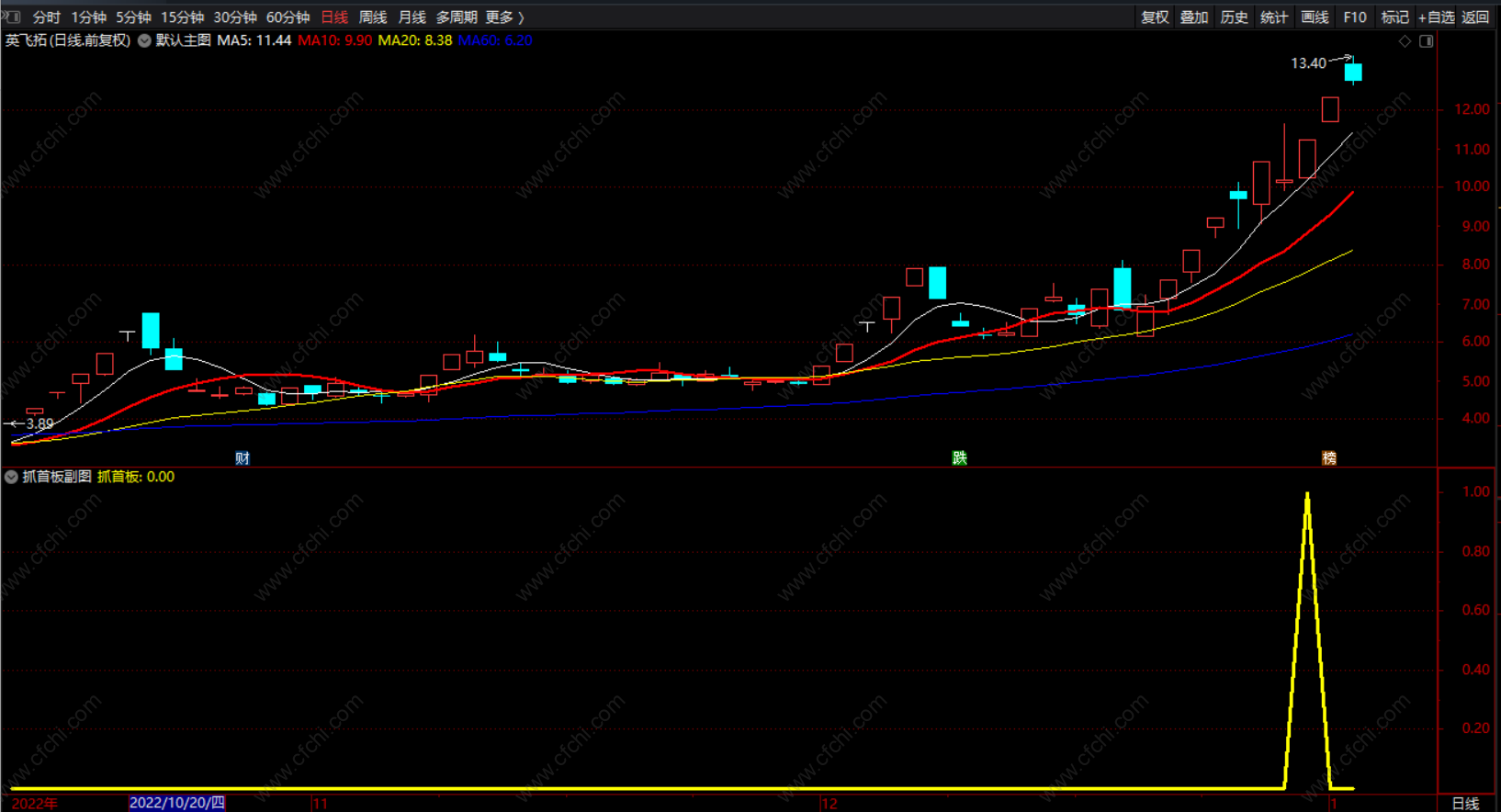The height and width of the screenshot is (812, 1501).
Task: Select the 5分钟 period
Action: (133, 17)
